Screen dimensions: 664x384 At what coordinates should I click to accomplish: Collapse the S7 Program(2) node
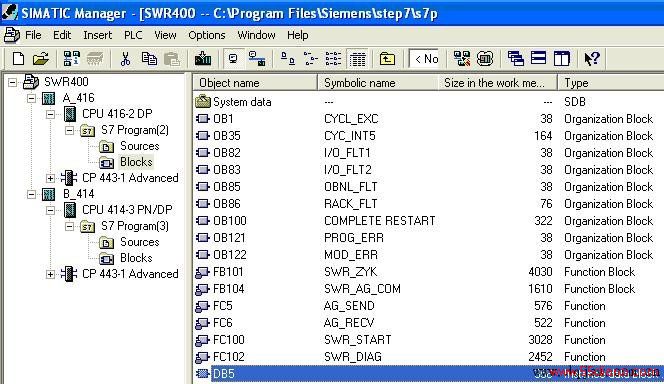tap(69, 130)
